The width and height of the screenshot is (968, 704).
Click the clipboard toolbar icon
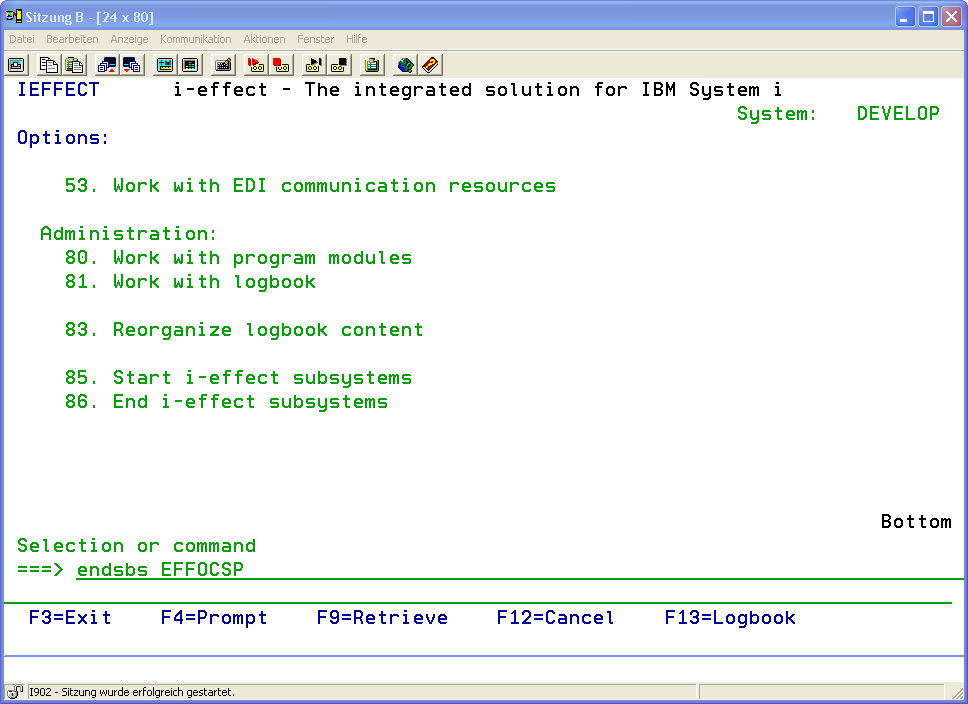[372, 65]
